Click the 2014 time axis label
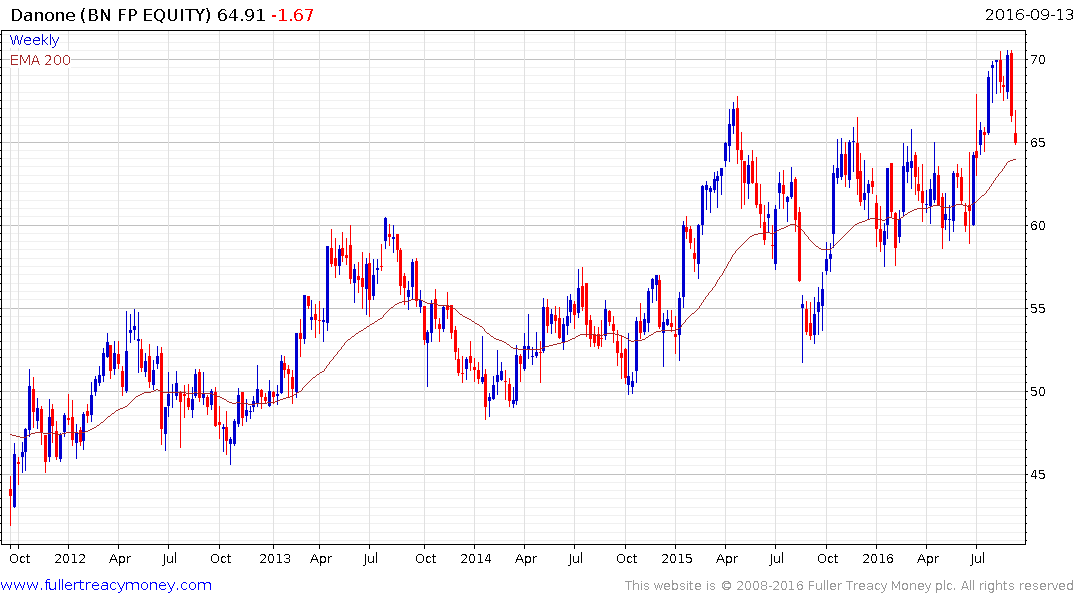This screenshot has width=1075, height=600. click(476, 558)
